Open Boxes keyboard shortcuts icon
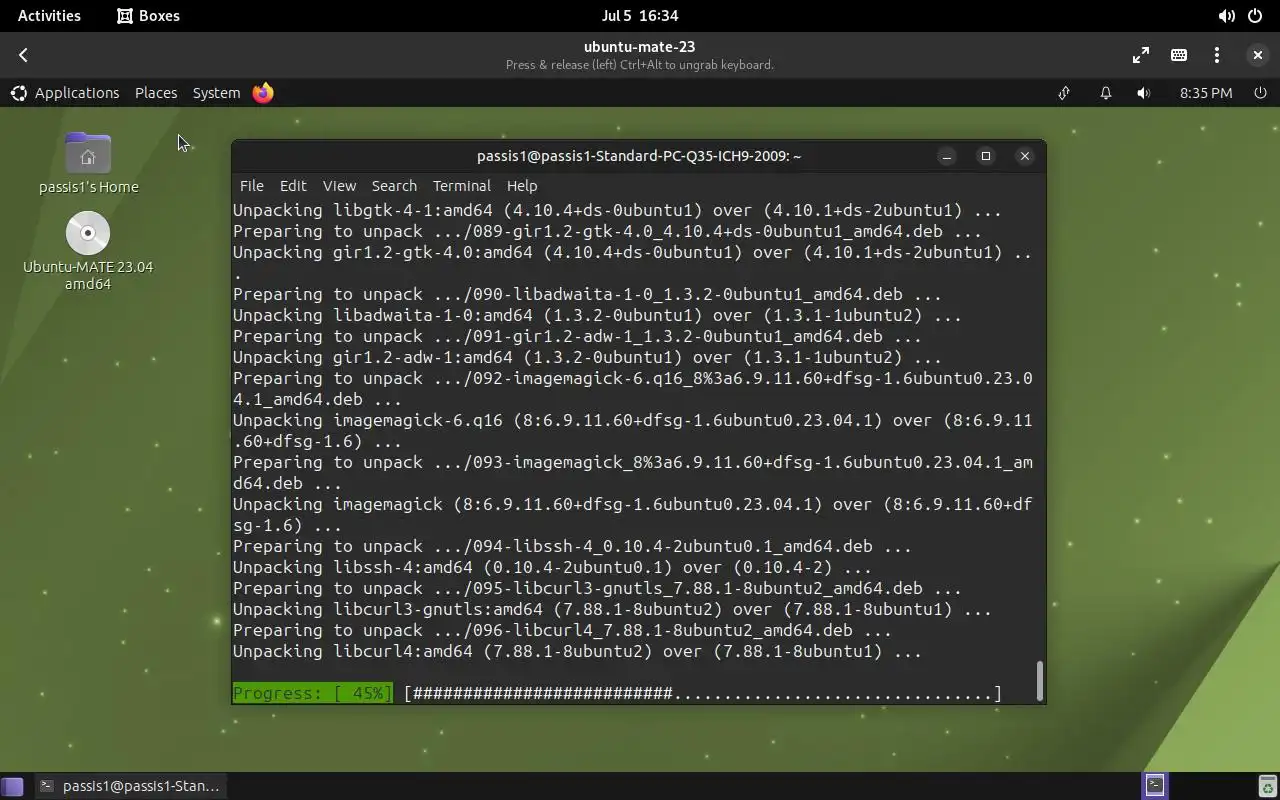The width and height of the screenshot is (1280, 800). [1179, 56]
